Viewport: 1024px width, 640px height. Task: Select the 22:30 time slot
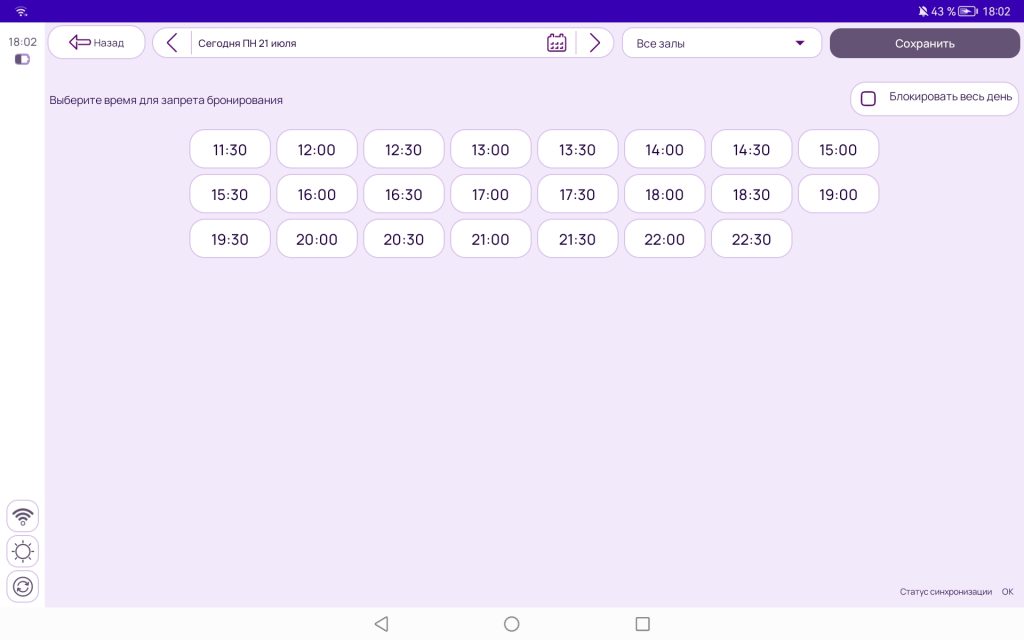[751, 240]
